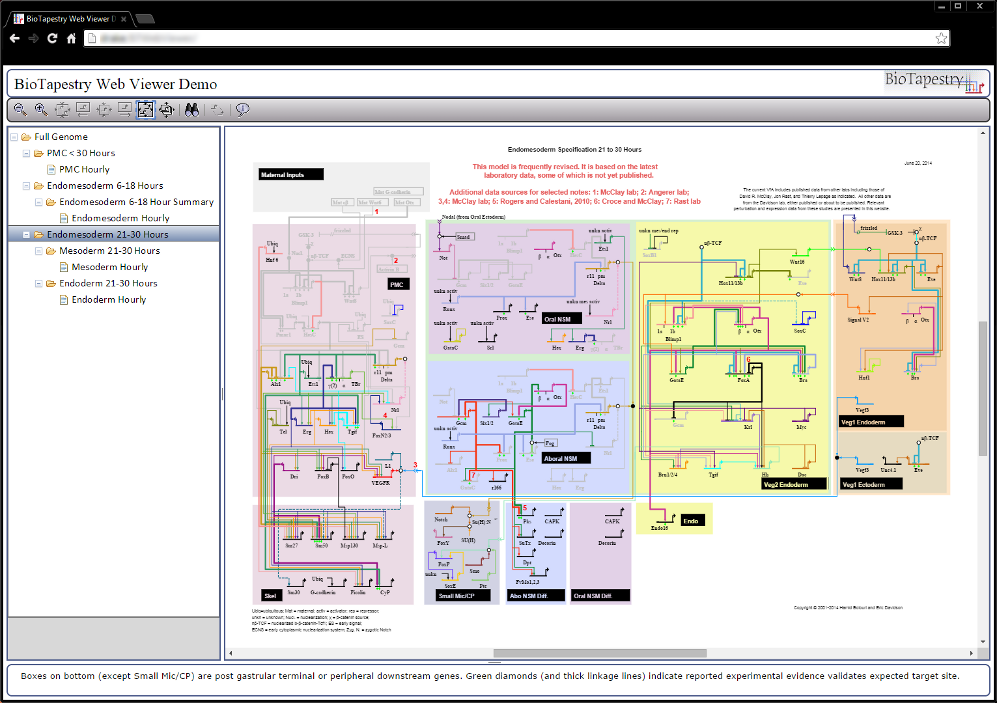Collapse the Mesoderm 21-30 Hours node
This screenshot has height=703, width=997.
tap(38, 251)
